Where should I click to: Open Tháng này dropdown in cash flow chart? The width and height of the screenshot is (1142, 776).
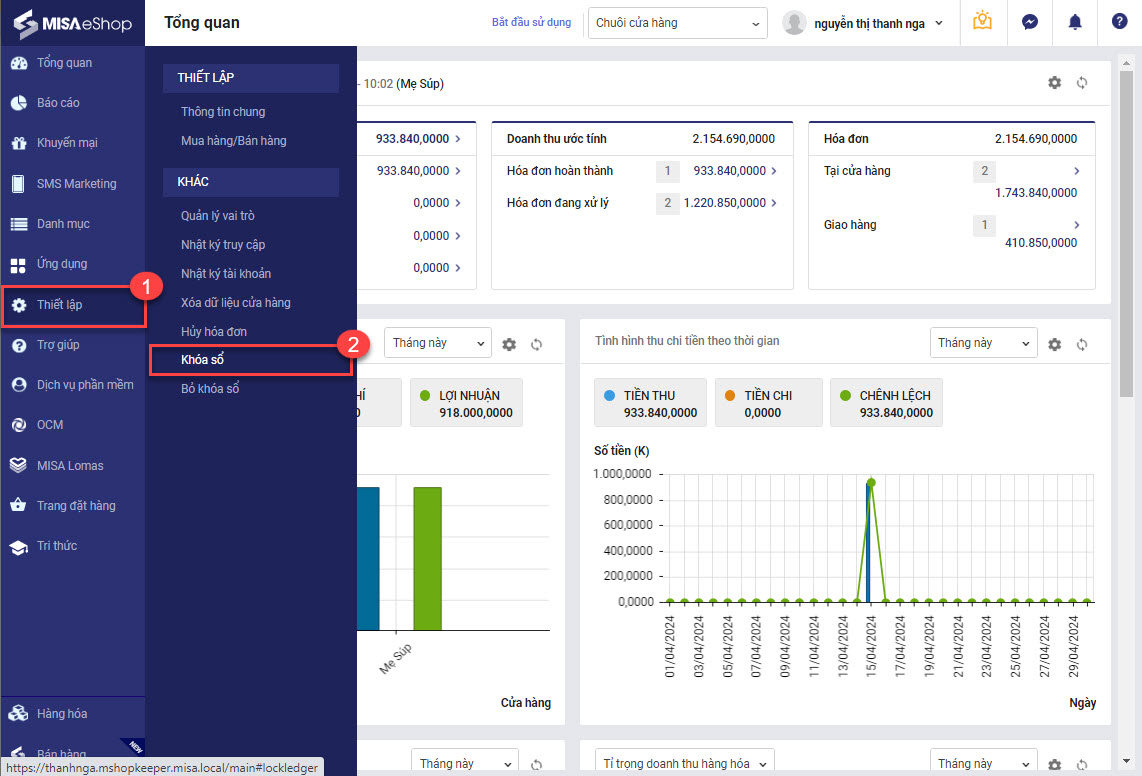pos(982,343)
